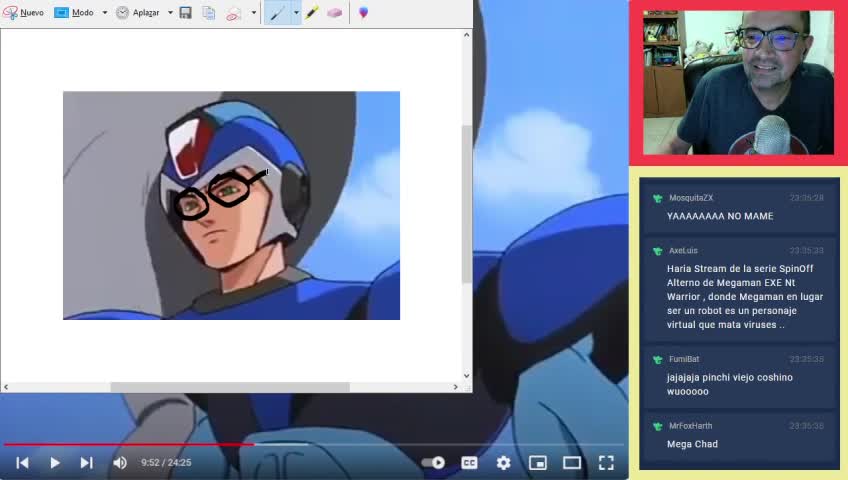Mute the video volume speaker icon
The image size is (848, 480).
(120, 463)
